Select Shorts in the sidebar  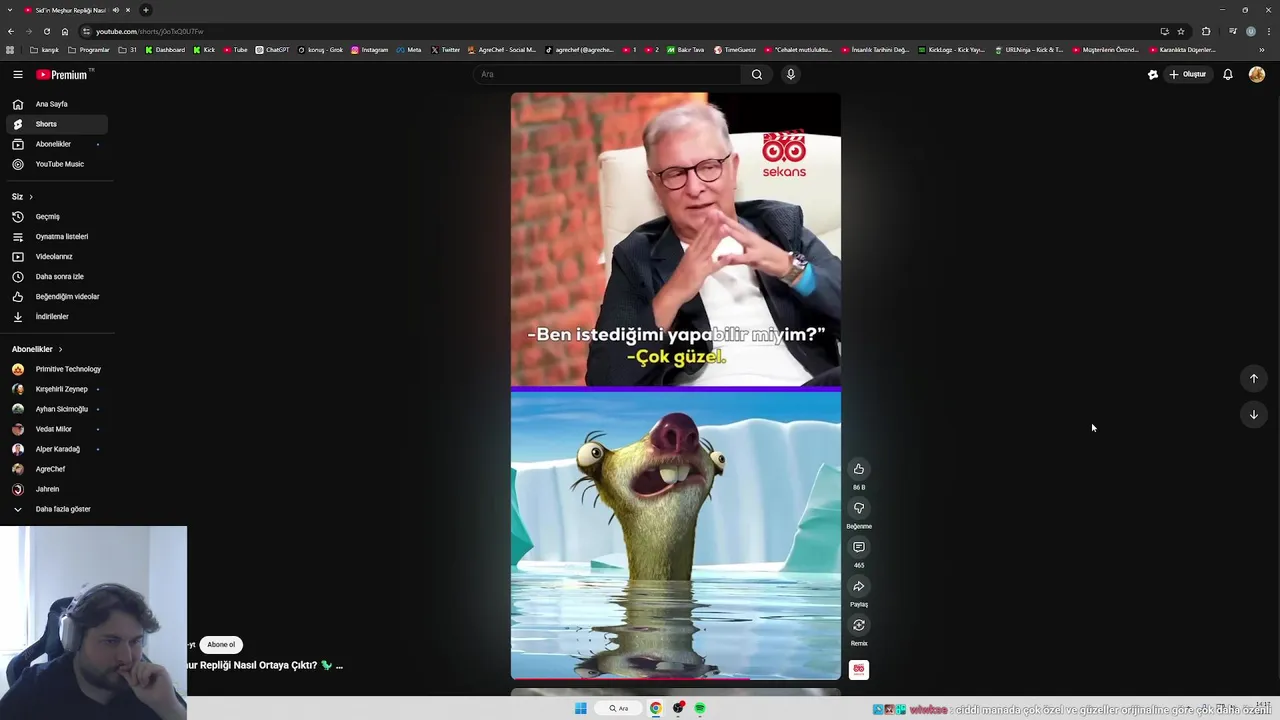coord(56,124)
